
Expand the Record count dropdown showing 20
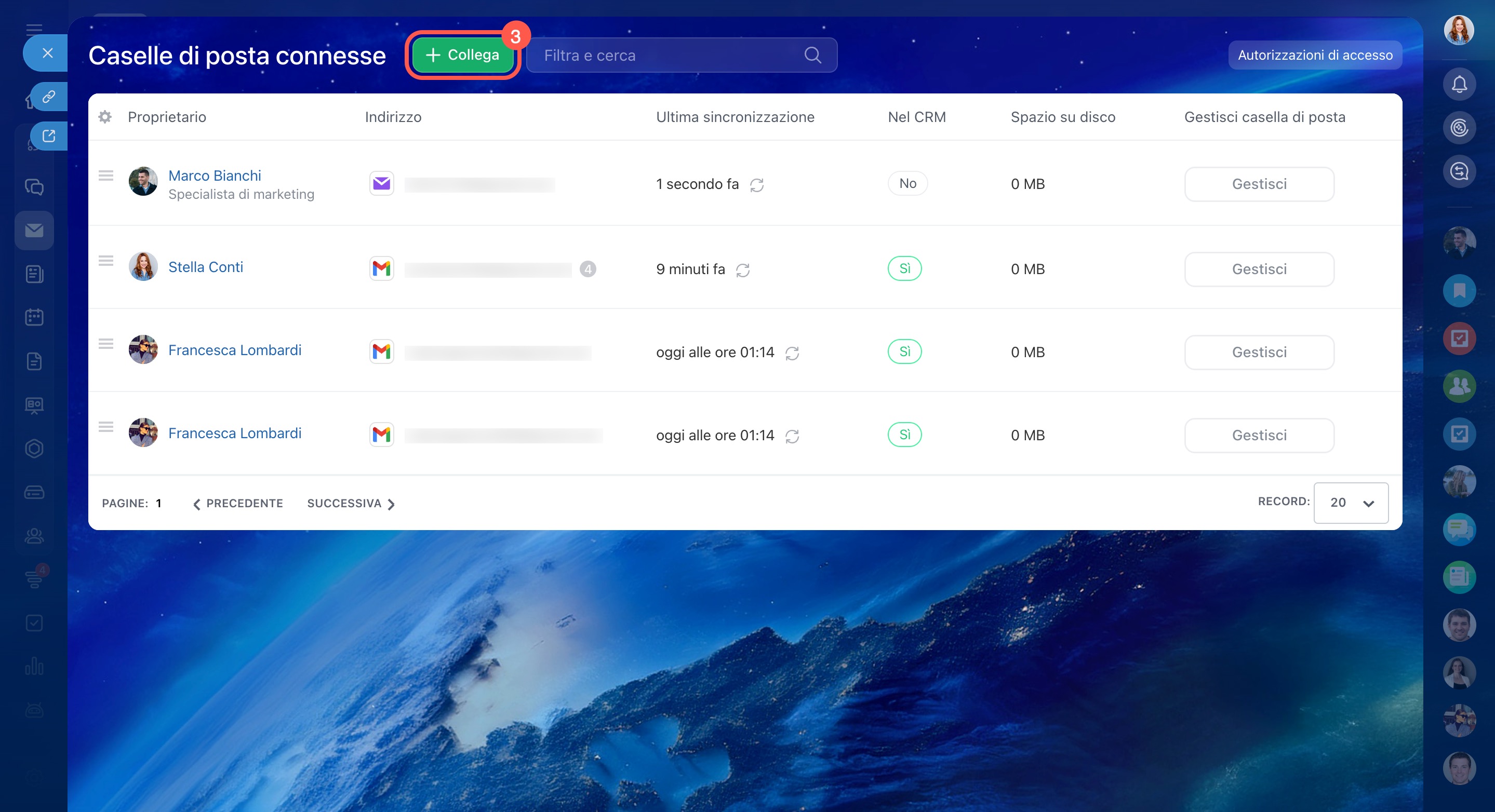pyautogui.click(x=1351, y=503)
